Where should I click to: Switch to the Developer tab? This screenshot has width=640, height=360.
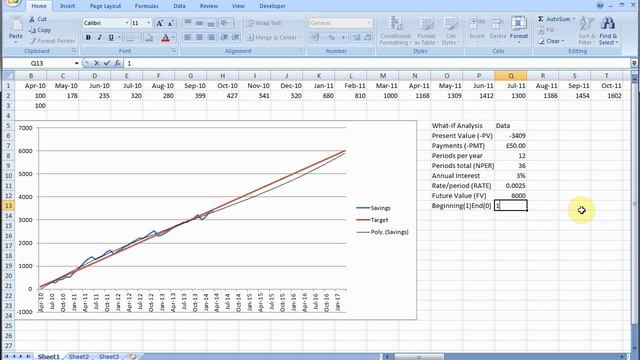pos(273,6)
